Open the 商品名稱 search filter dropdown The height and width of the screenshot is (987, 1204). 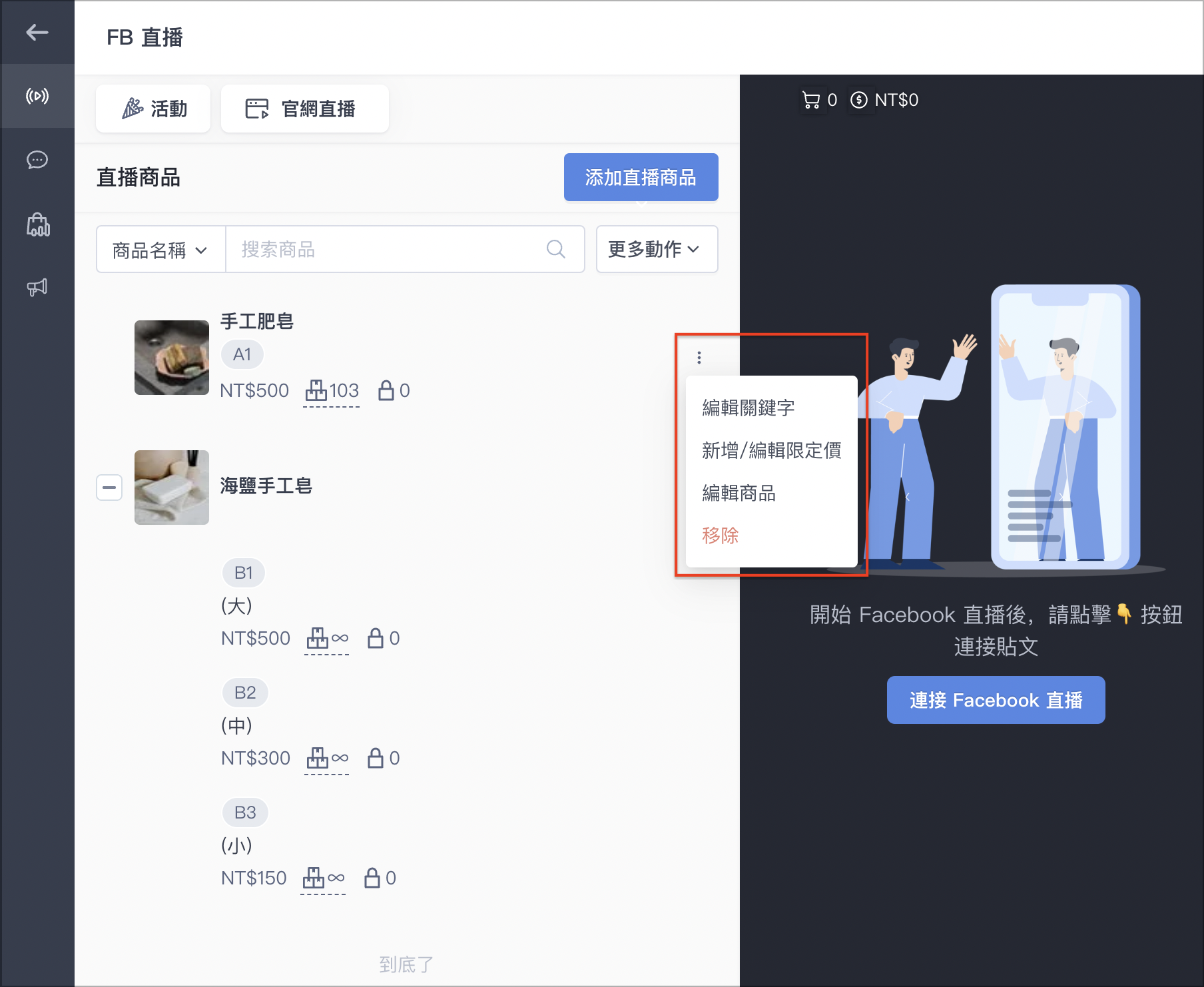161,249
